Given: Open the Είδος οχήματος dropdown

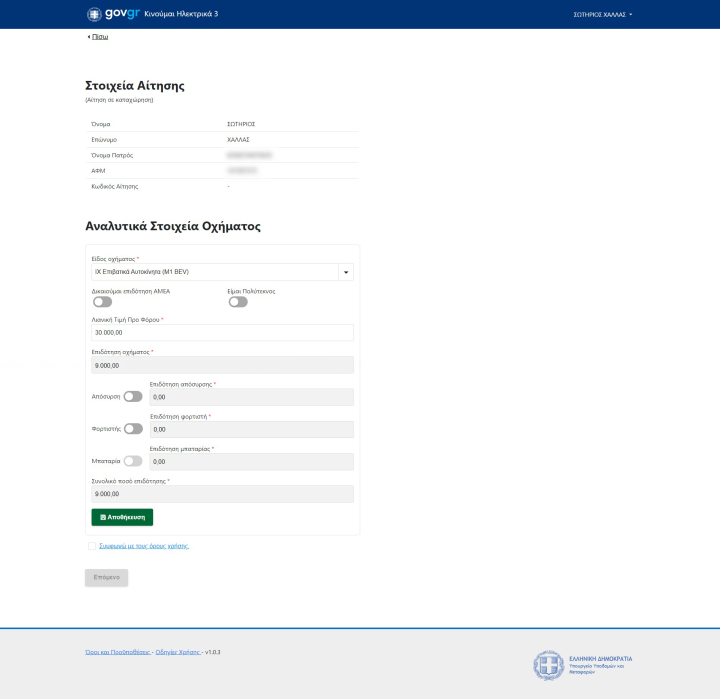Looking at the screenshot, I should coord(346,271).
